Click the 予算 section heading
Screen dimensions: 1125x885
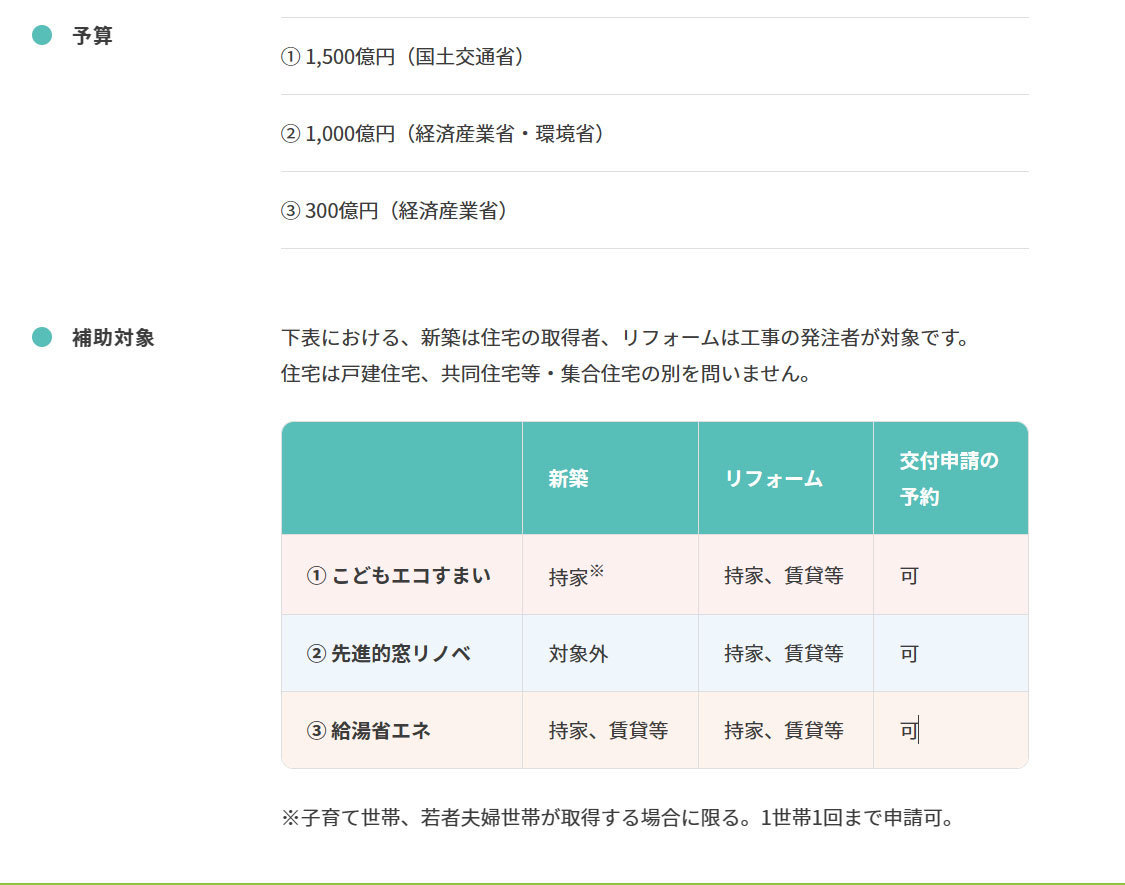(92, 35)
